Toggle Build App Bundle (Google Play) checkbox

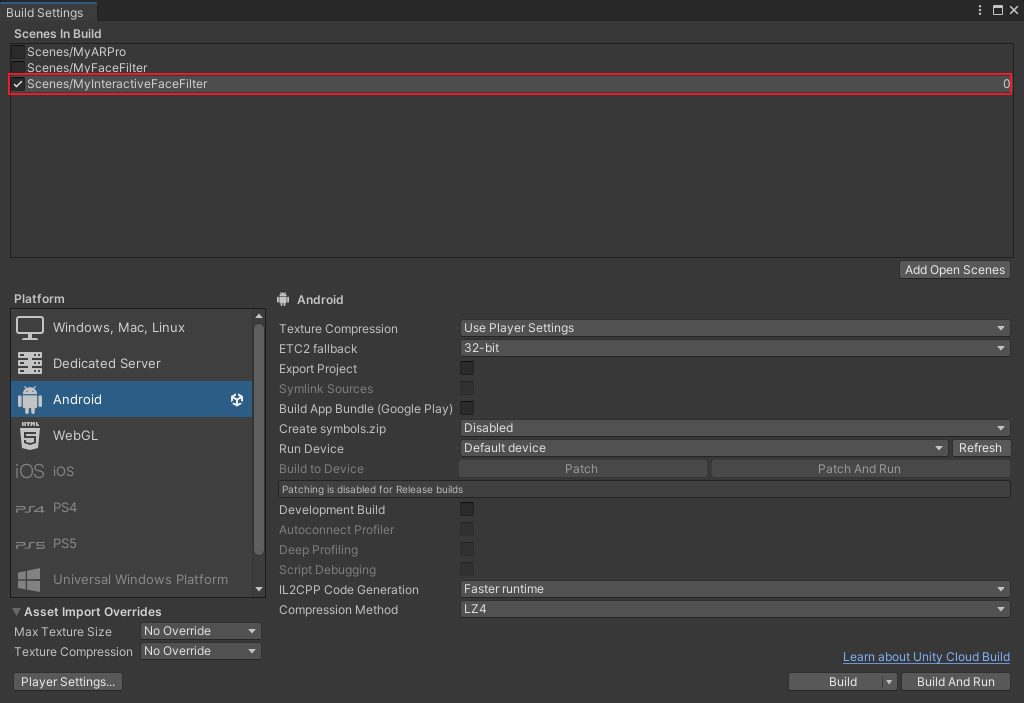point(467,408)
